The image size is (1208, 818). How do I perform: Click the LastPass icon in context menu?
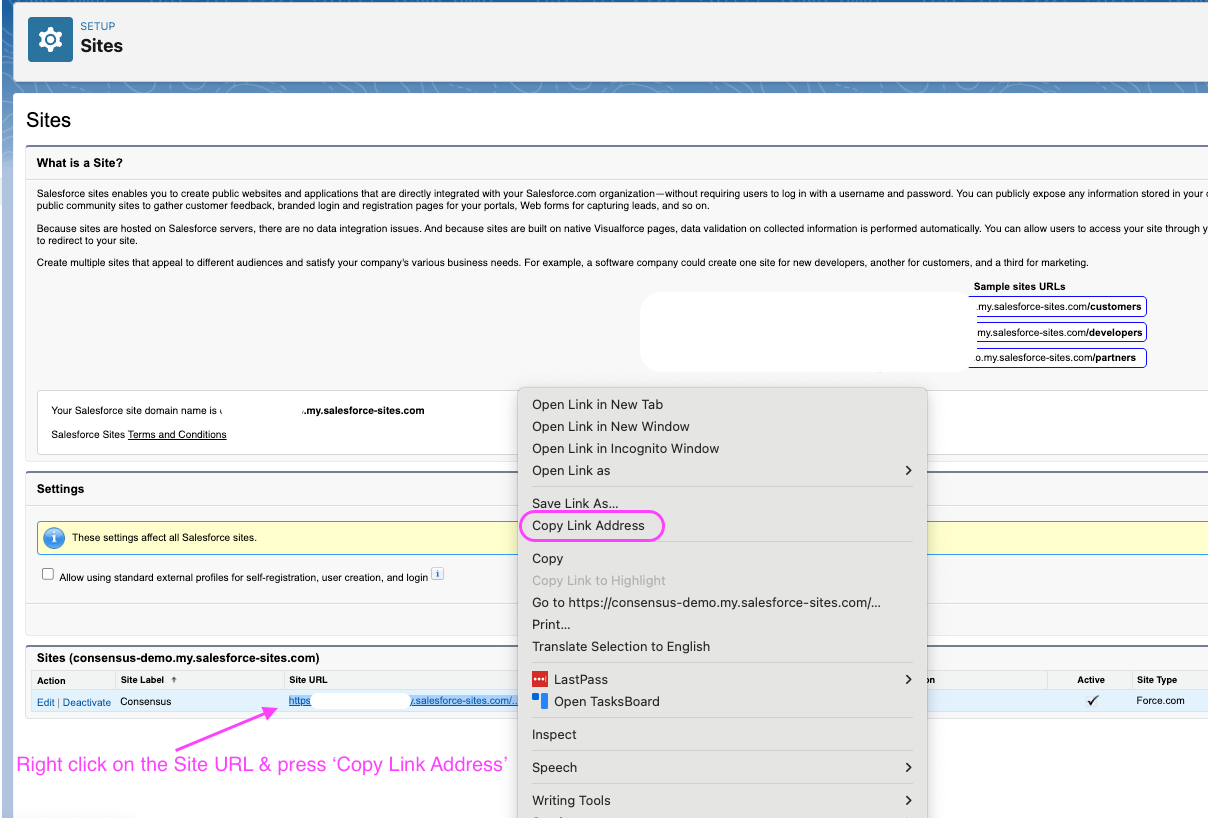coord(540,679)
